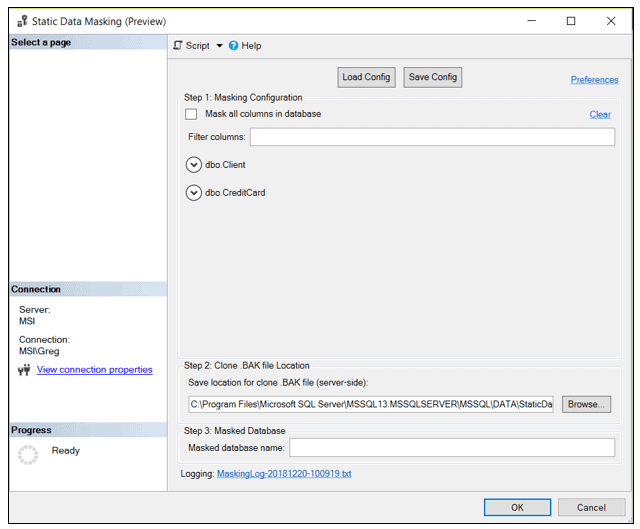Click the Static Data Masking title icon
This screenshot has height=529, width=640.
(20, 21)
